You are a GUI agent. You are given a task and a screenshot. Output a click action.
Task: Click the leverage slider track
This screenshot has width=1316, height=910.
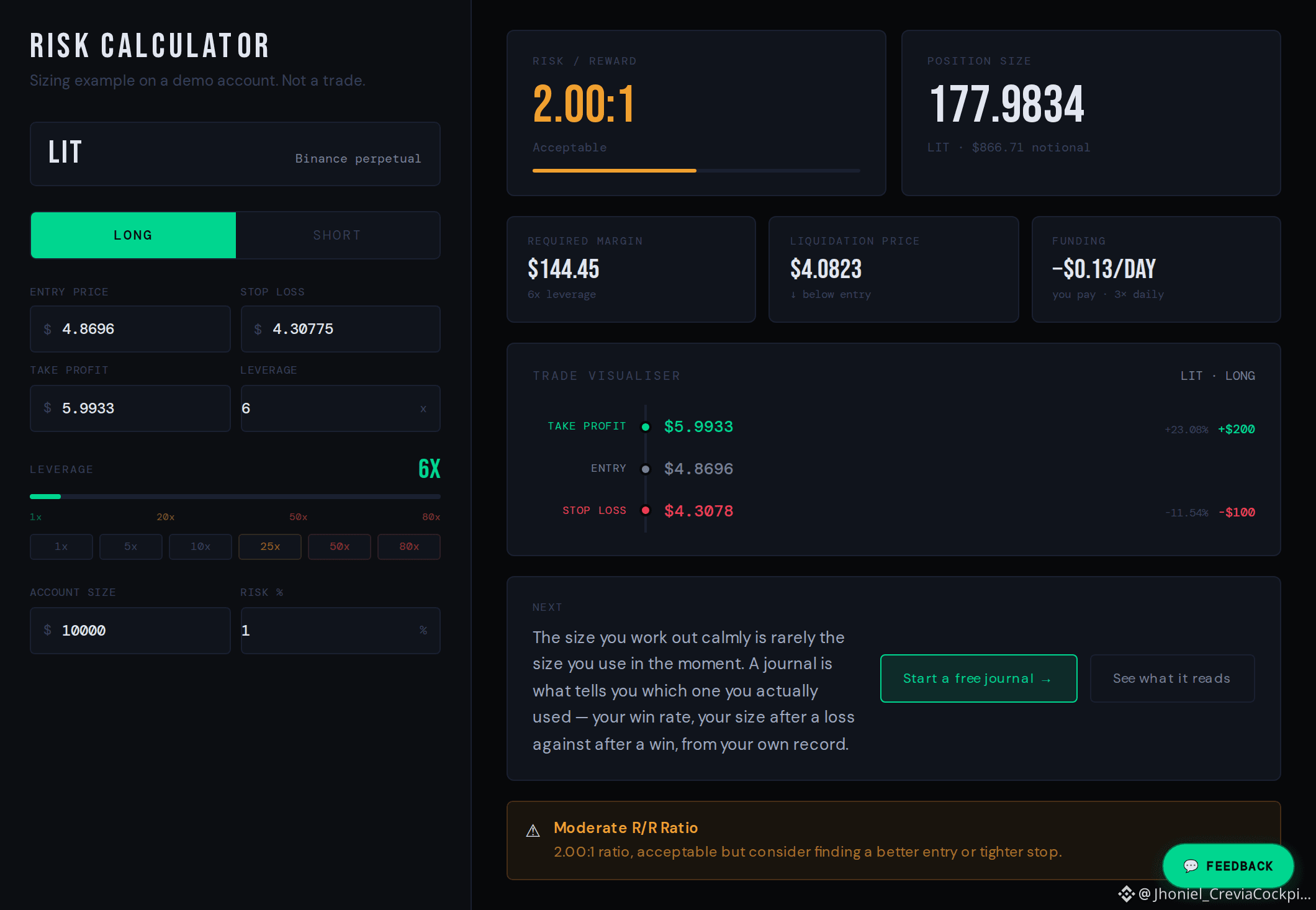tap(235, 497)
